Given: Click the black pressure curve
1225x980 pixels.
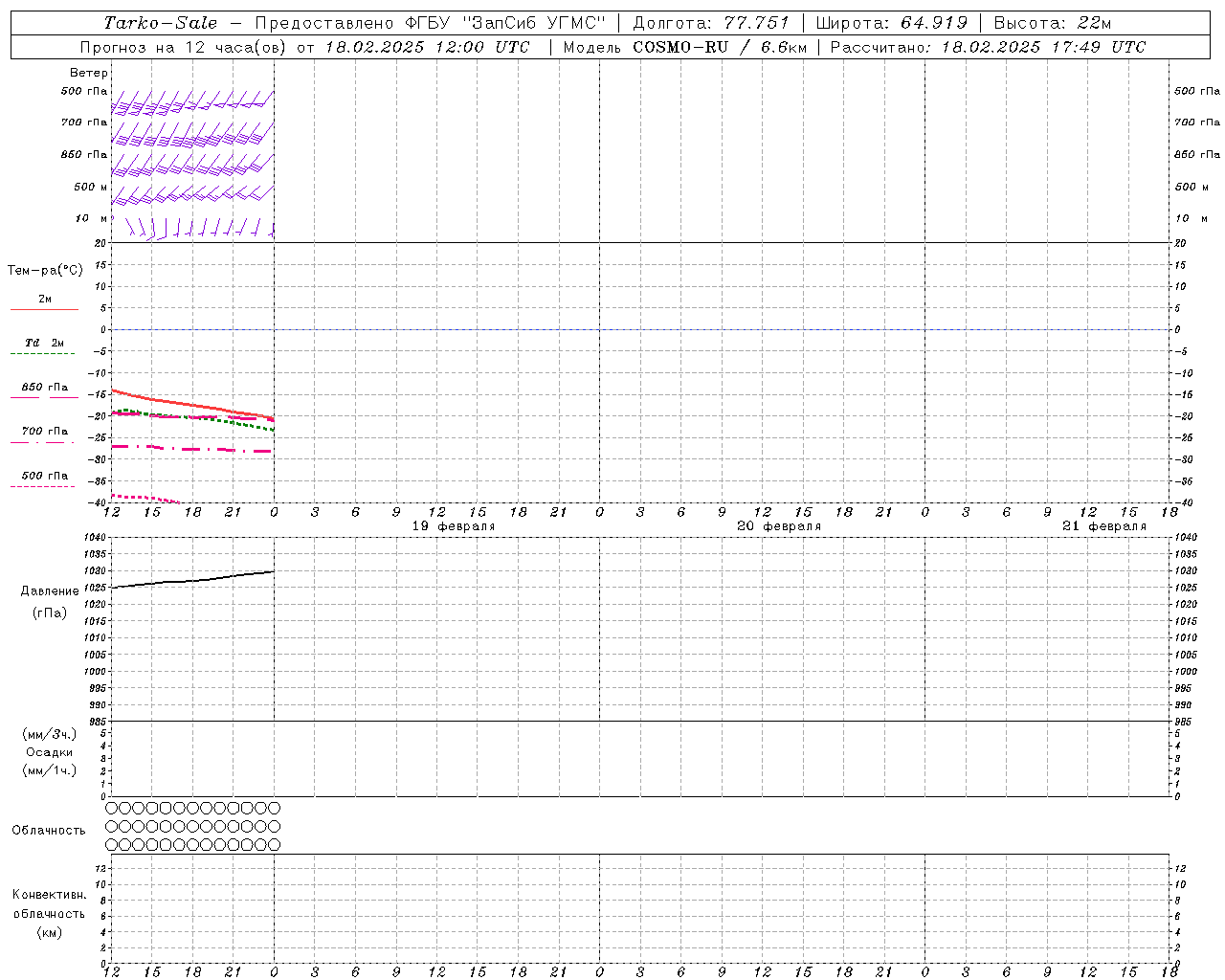Looking at the screenshot, I should pos(191,580).
